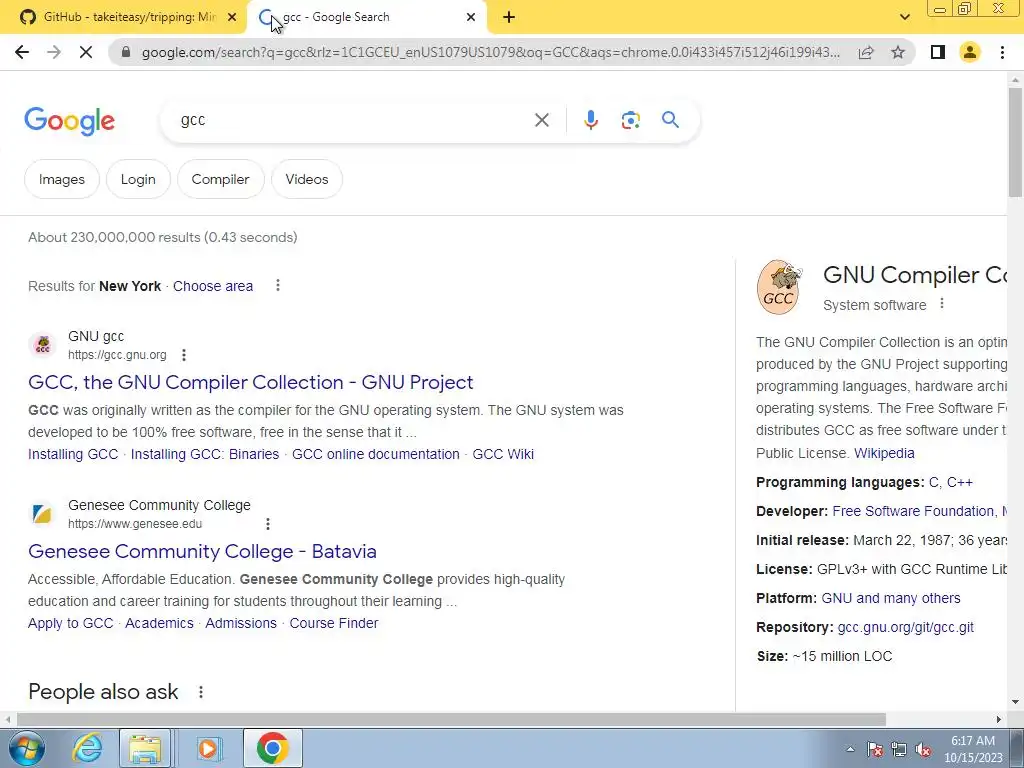The height and width of the screenshot is (768, 1024).
Task: Click the C++ programming language link
Action: [960, 483]
